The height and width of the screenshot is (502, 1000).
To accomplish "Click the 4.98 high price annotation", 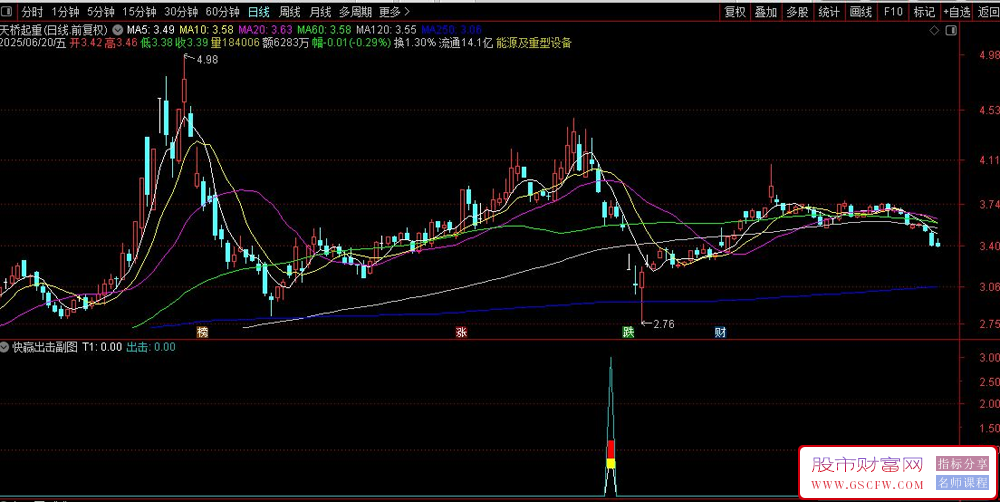I will pos(207,59).
